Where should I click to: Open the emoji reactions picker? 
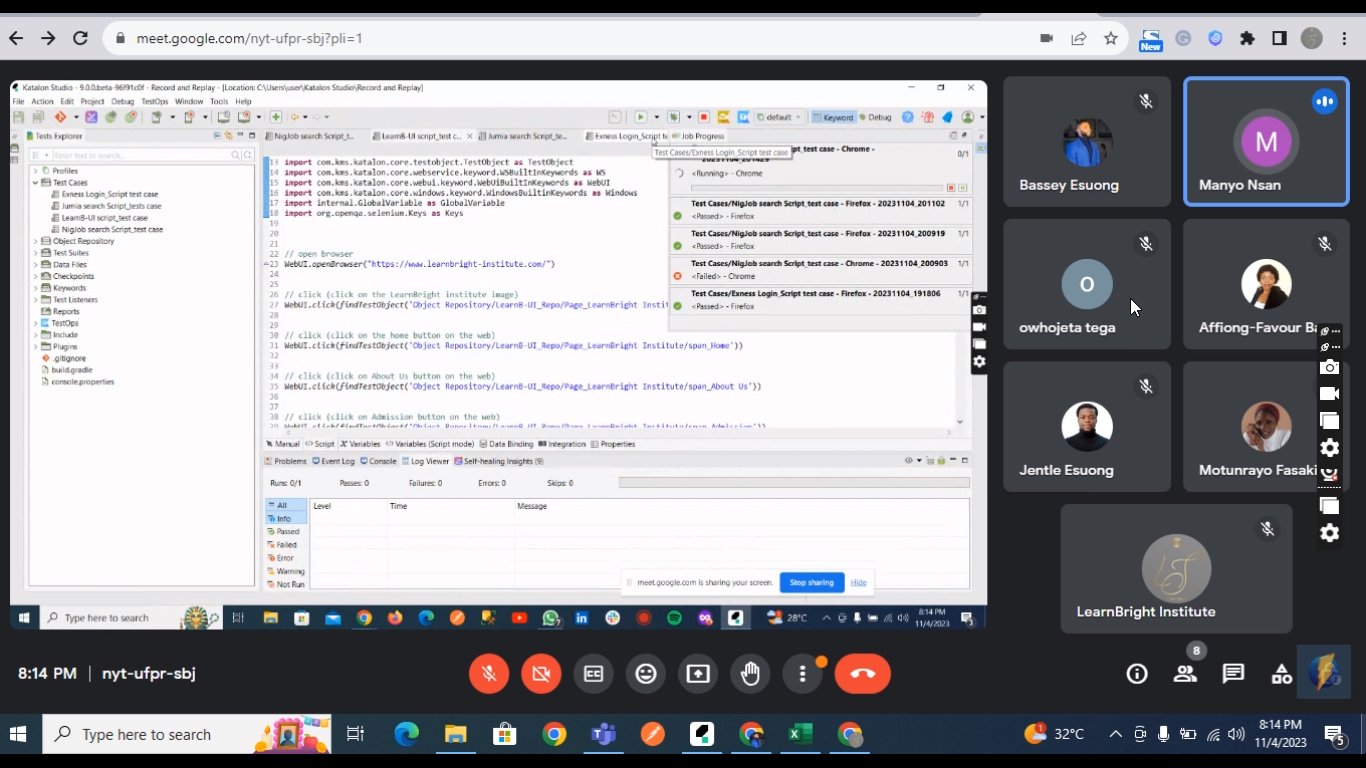646,674
